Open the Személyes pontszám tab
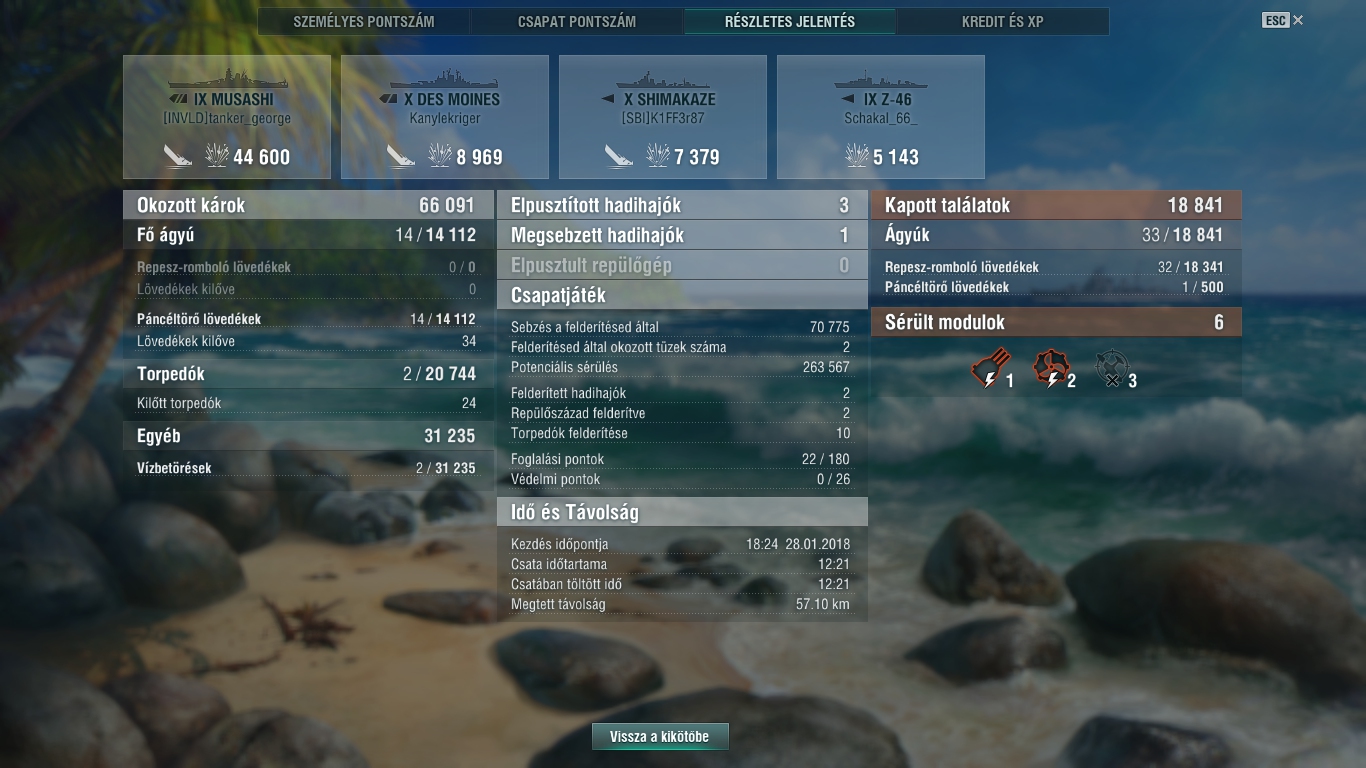 click(x=364, y=21)
